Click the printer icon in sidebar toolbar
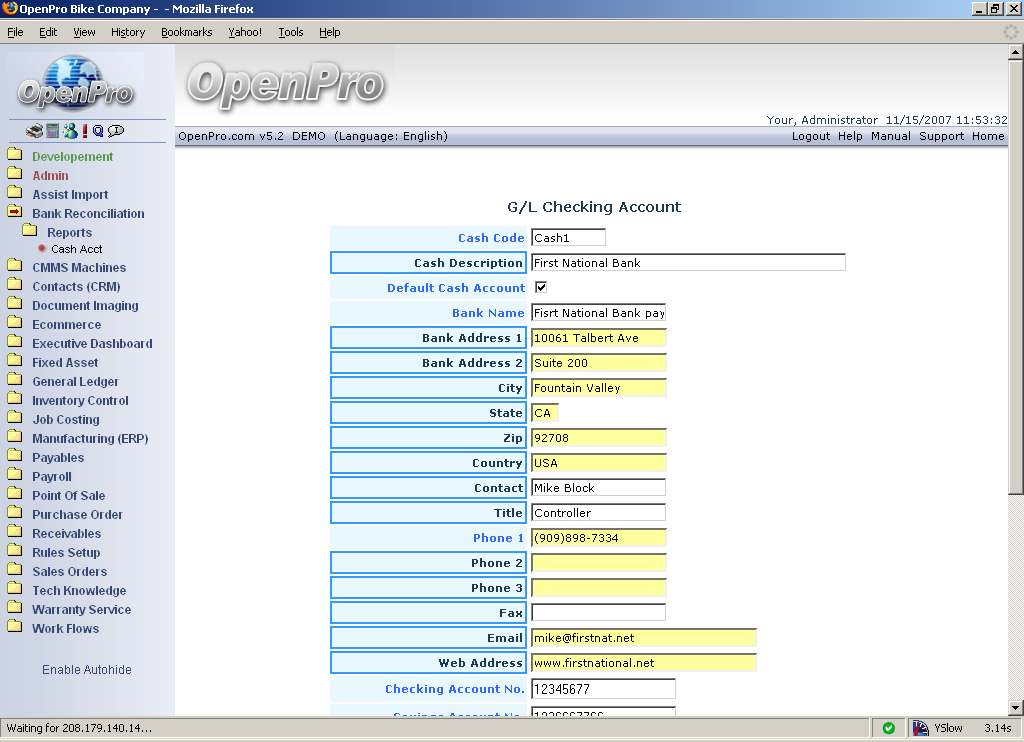This screenshot has width=1024, height=742. point(34,131)
